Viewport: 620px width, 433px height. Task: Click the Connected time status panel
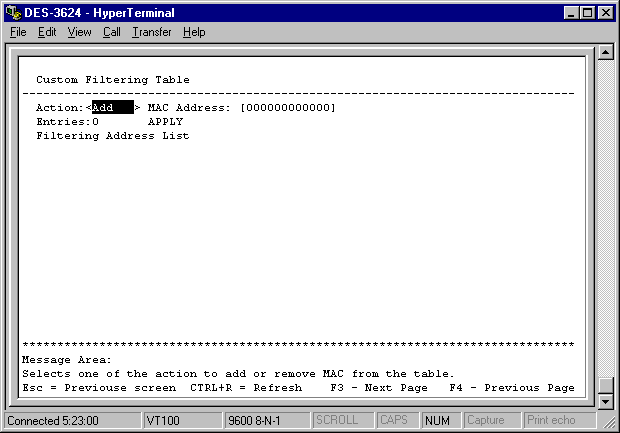coord(72,421)
